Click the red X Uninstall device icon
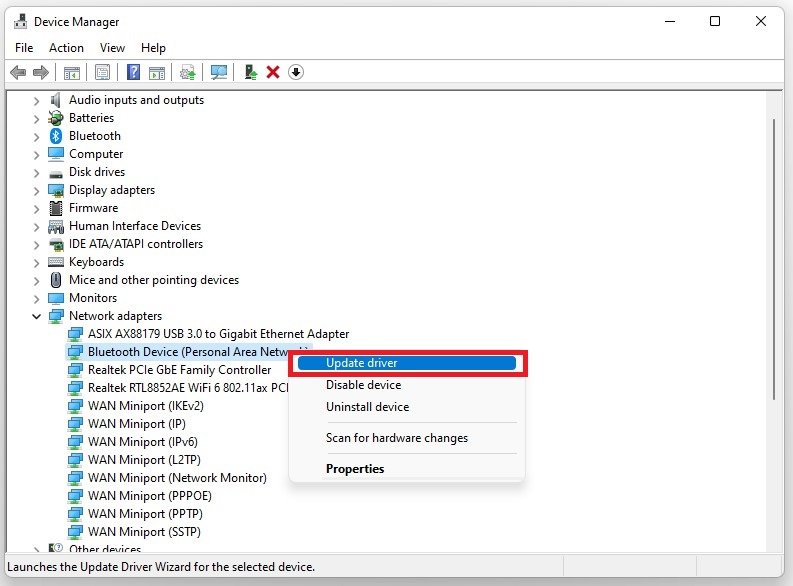This screenshot has height=586, width=793. point(272,72)
